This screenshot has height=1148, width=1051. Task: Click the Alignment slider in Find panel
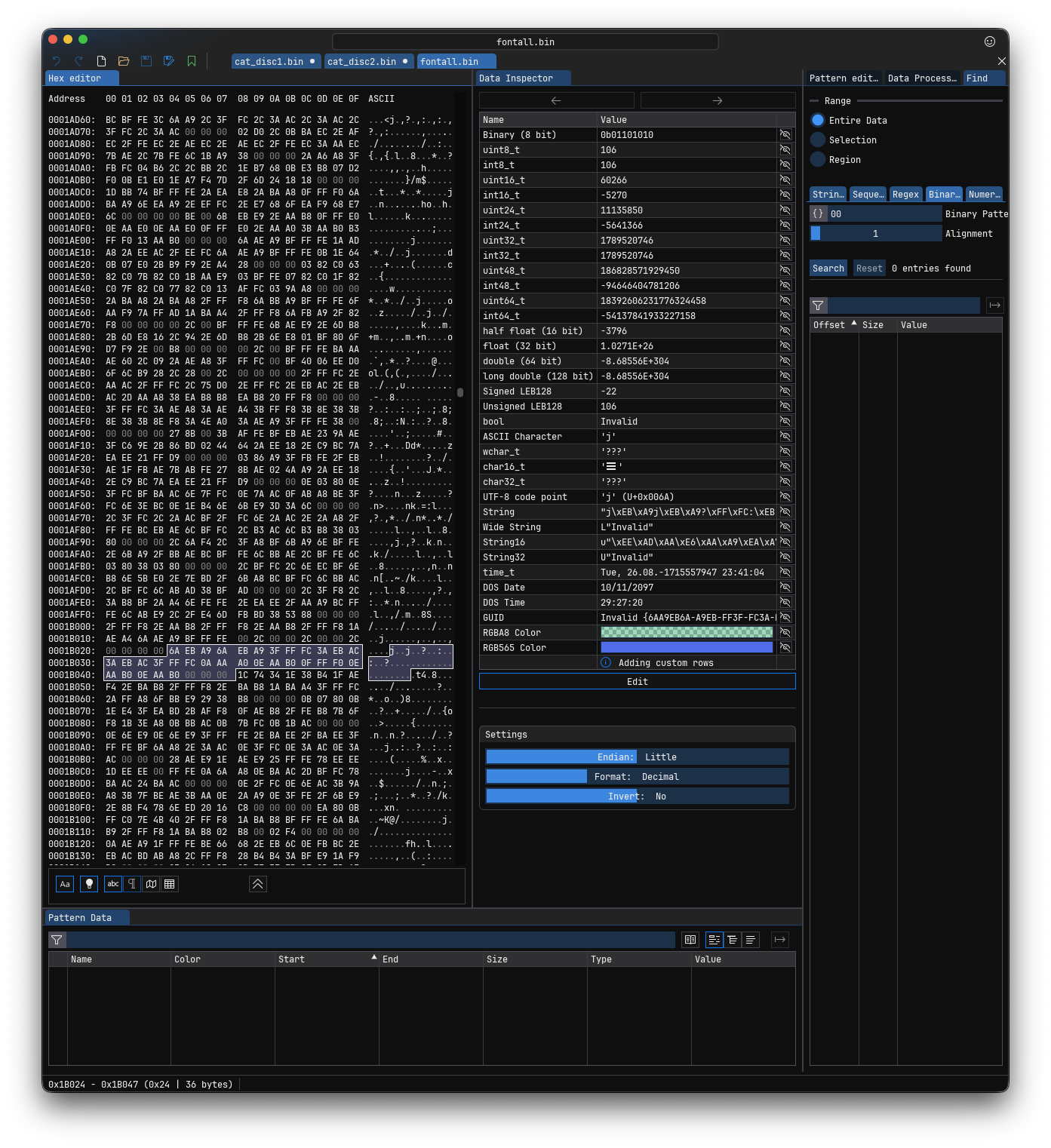click(x=875, y=234)
